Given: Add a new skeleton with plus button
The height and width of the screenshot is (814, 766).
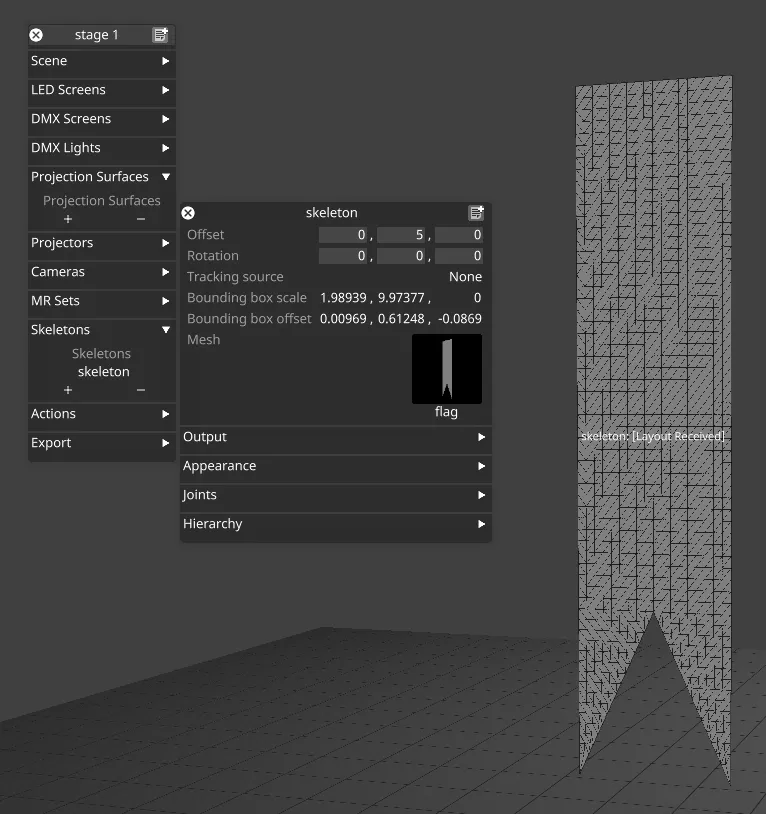Looking at the screenshot, I should pos(68,390).
